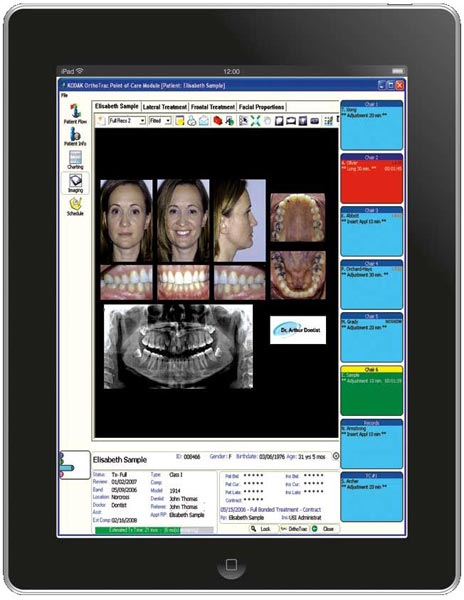Click the envelope email icon in the toolbar
Image resolution: width=464 pixels, height=600 pixels.
(204, 121)
